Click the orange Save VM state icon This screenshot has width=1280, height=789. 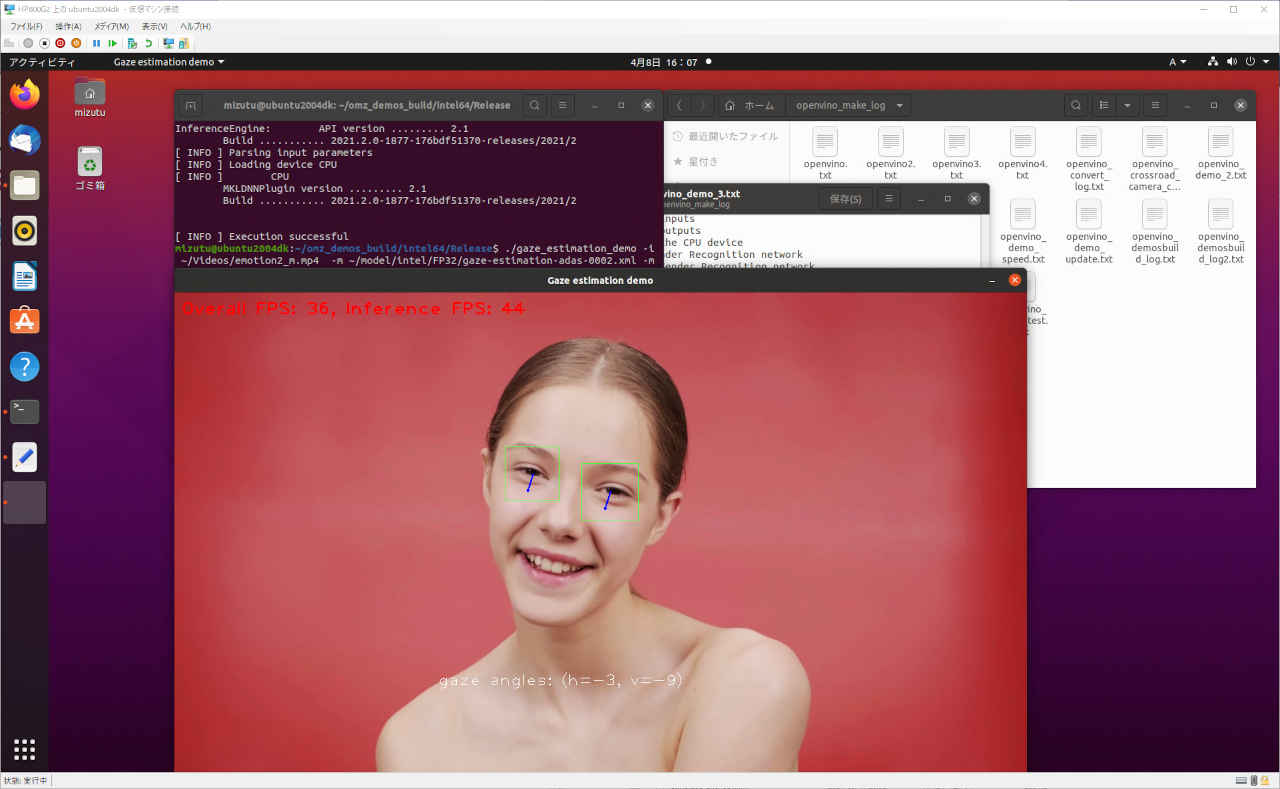(76, 43)
